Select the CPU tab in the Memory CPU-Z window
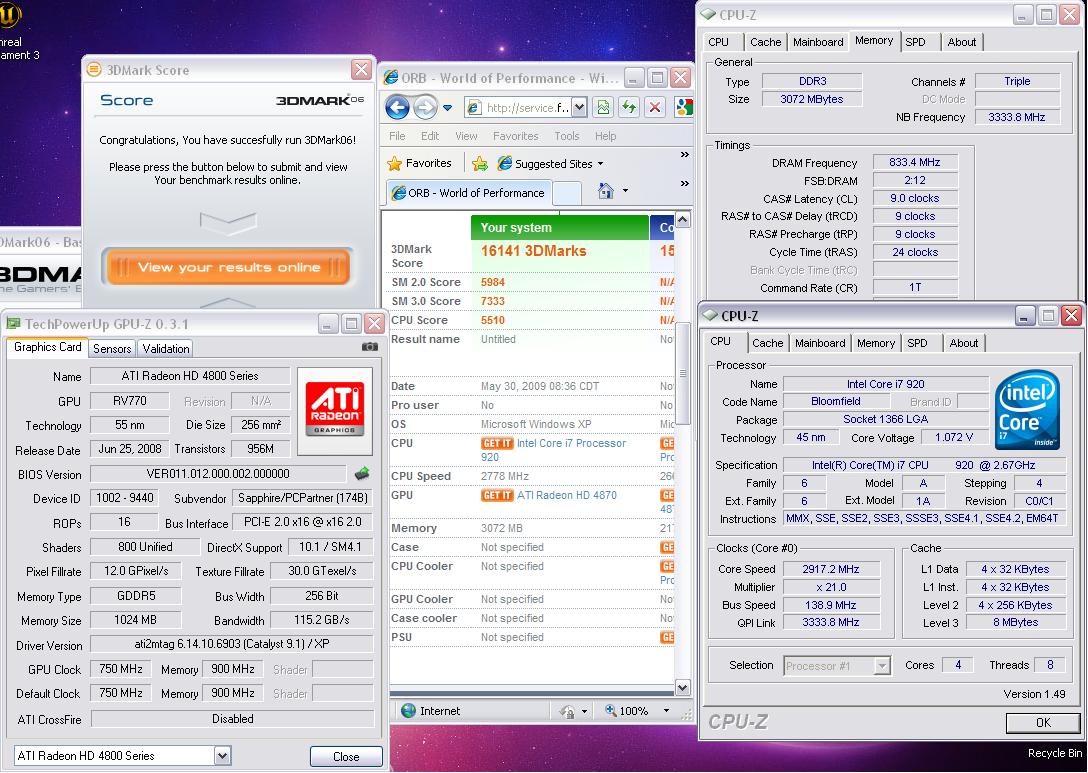 click(718, 42)
